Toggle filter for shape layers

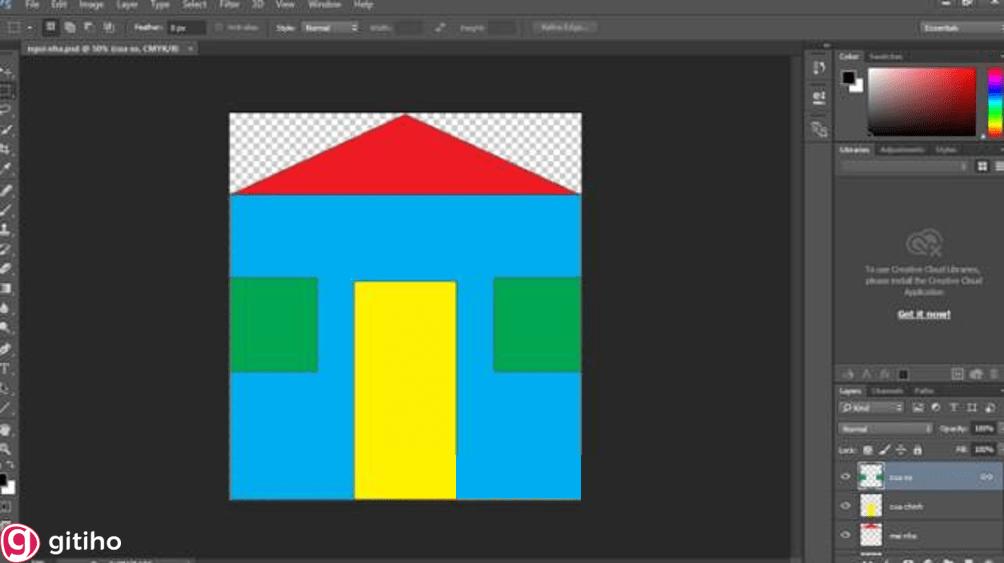coord(971,407)
